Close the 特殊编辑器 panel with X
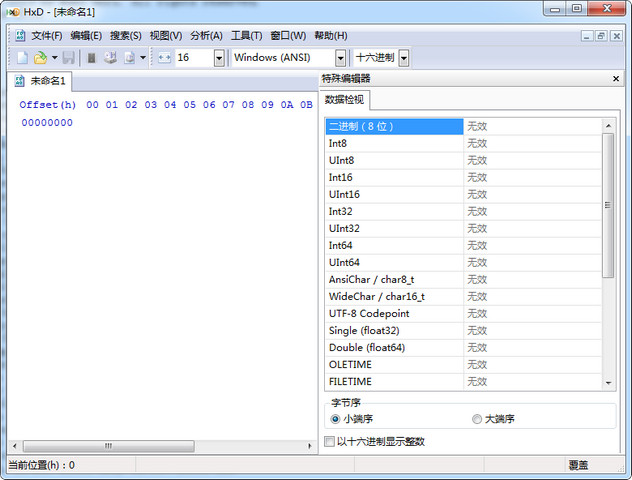This screenshot has width=632, height=480. coord(616,79)
